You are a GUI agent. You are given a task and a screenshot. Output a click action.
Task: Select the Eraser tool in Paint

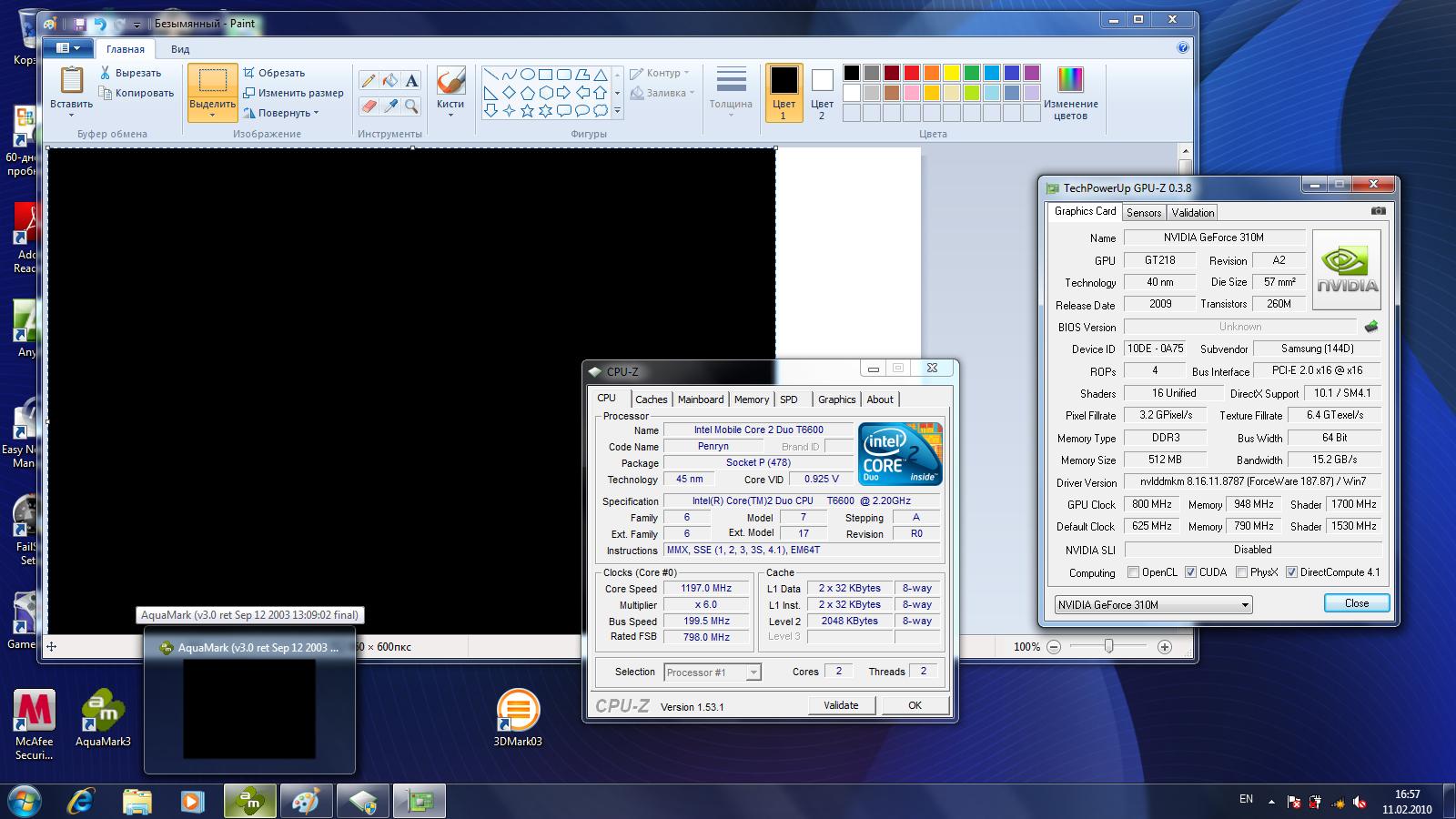click(x=369, y=106)
